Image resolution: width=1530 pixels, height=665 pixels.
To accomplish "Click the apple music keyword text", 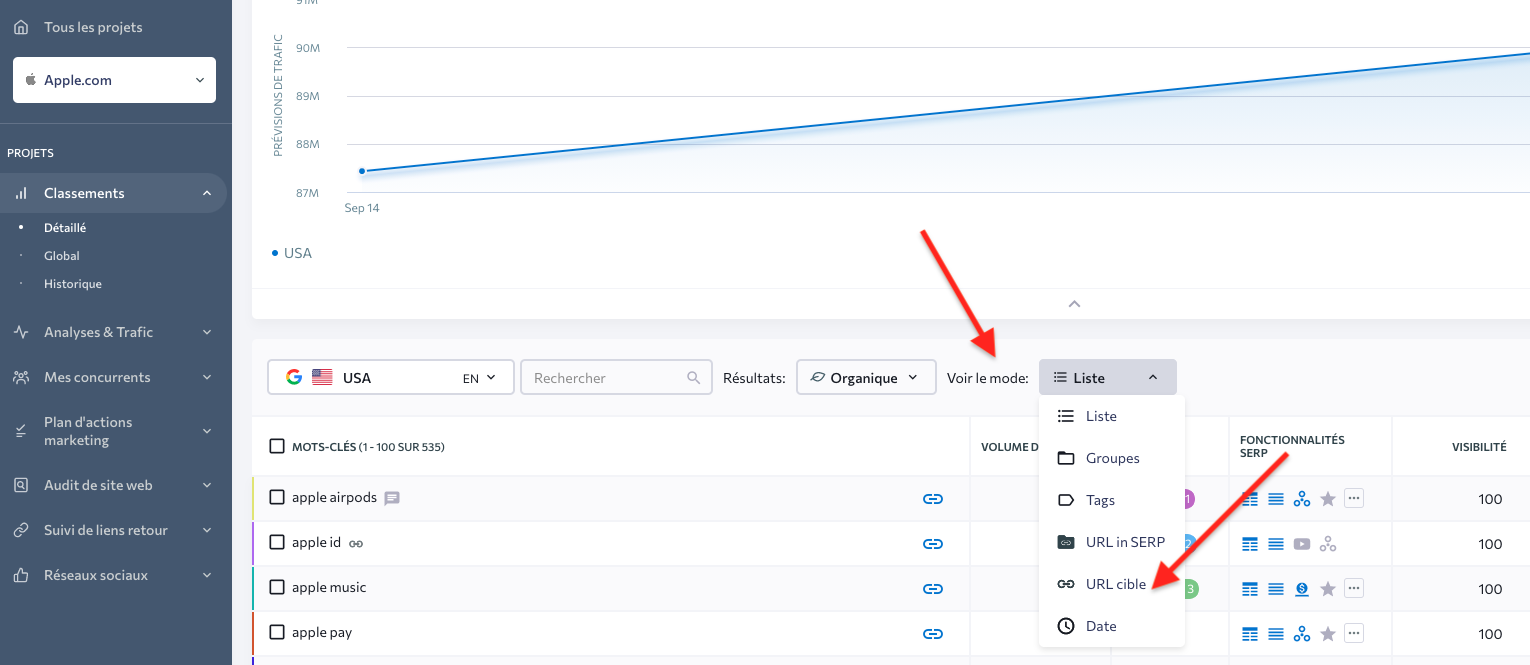I will point(329,587).
